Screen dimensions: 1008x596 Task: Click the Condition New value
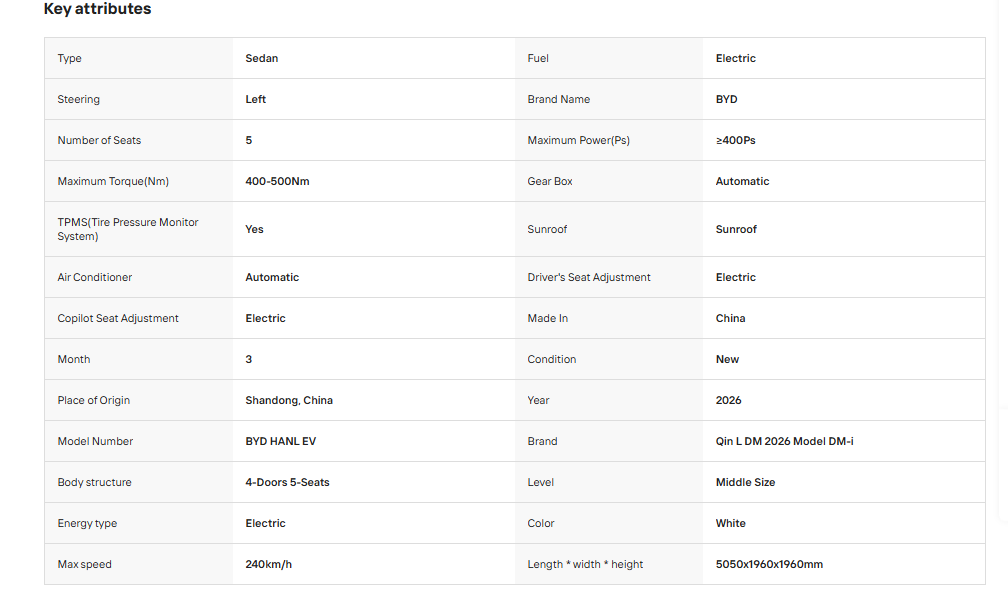(x=727, y=359)
